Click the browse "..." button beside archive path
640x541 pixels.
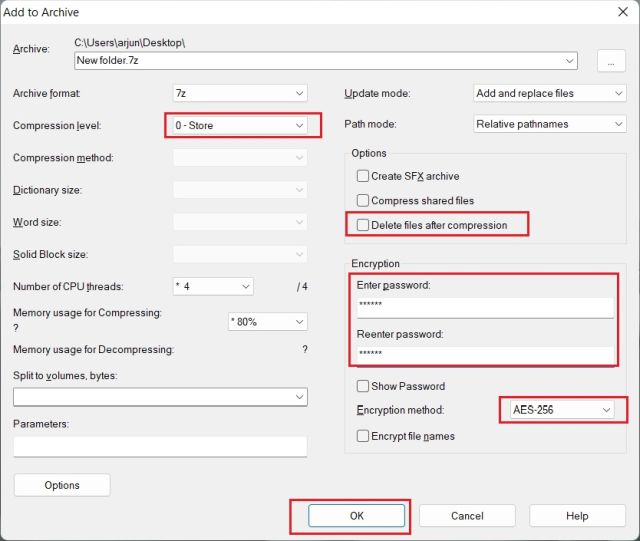(x=610, y=60)
